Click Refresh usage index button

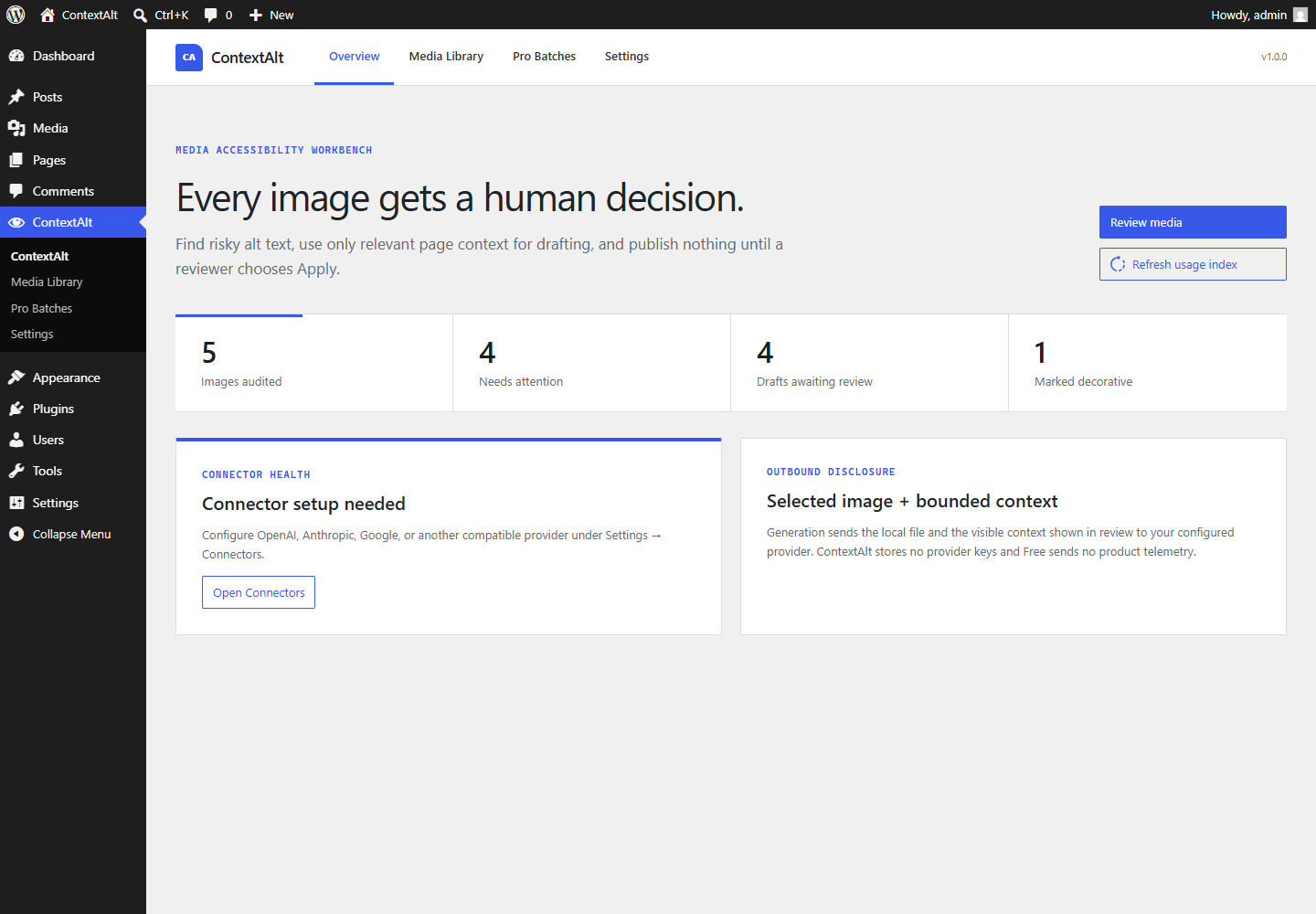coord(1193,264)
